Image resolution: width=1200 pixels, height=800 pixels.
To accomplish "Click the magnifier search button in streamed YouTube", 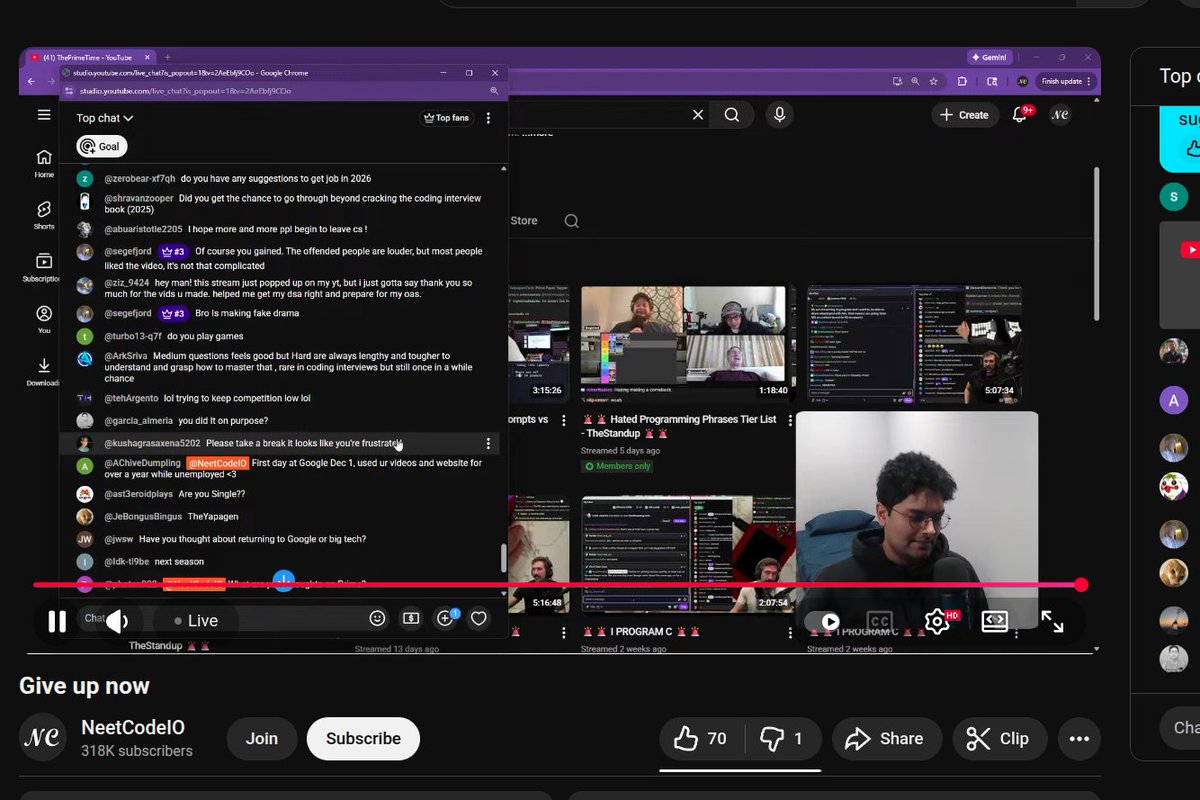I will (x=732, y=115).
